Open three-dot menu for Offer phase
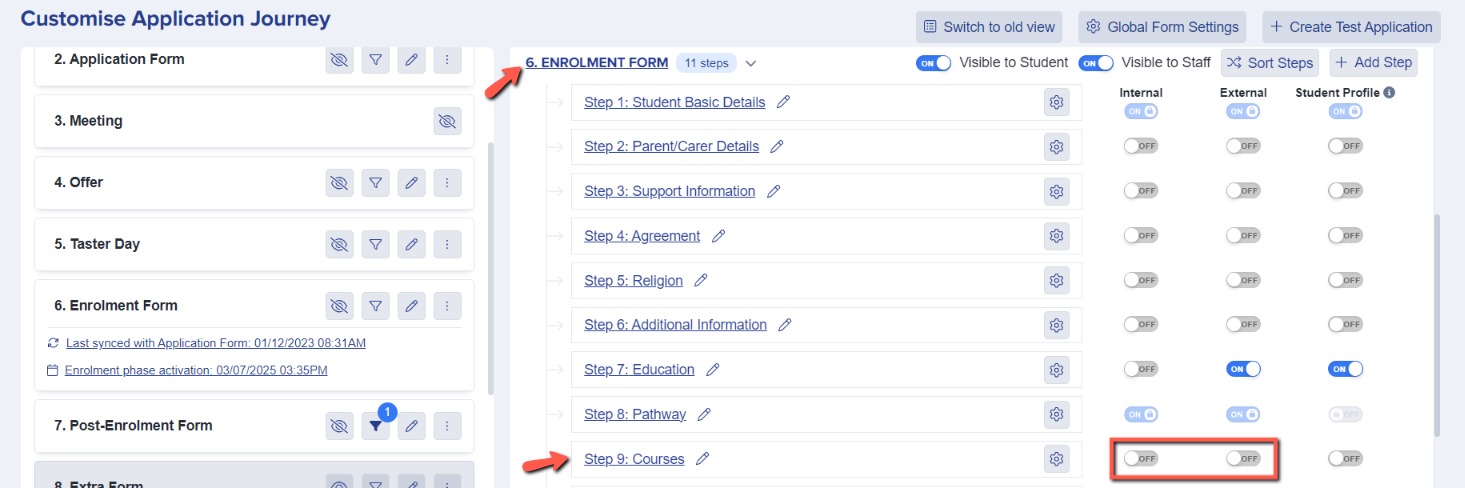This screenshot has width=1465, height=488. [x=447, y=183]
